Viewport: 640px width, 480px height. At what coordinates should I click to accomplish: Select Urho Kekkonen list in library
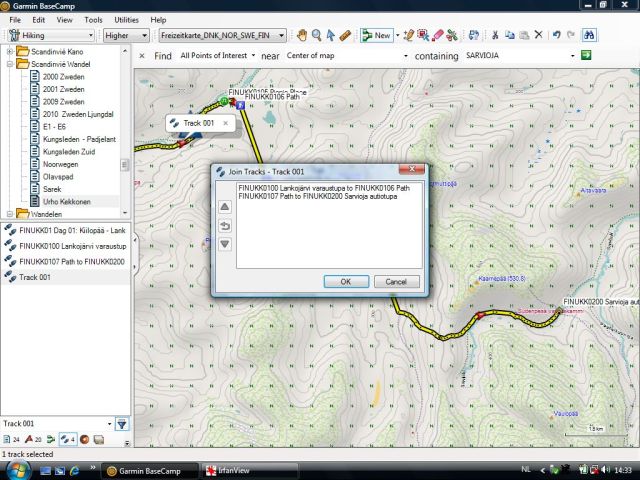point(66,201)
